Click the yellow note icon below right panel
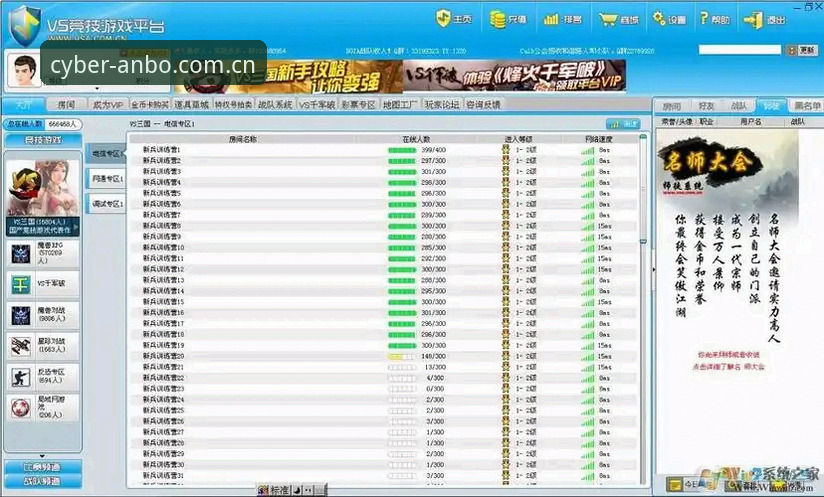 673,483
